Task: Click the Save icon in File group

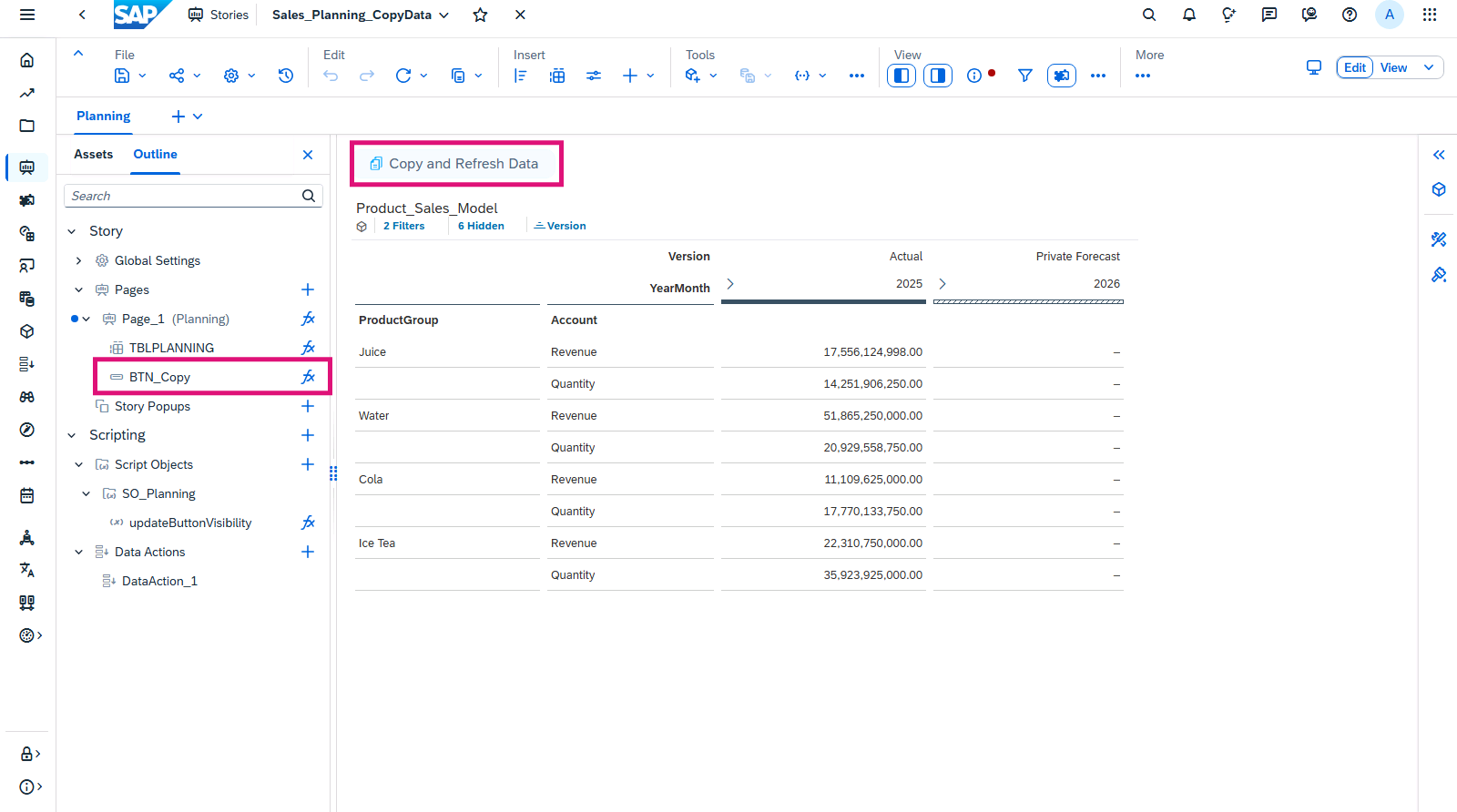Action: click(x=122, y=76)
